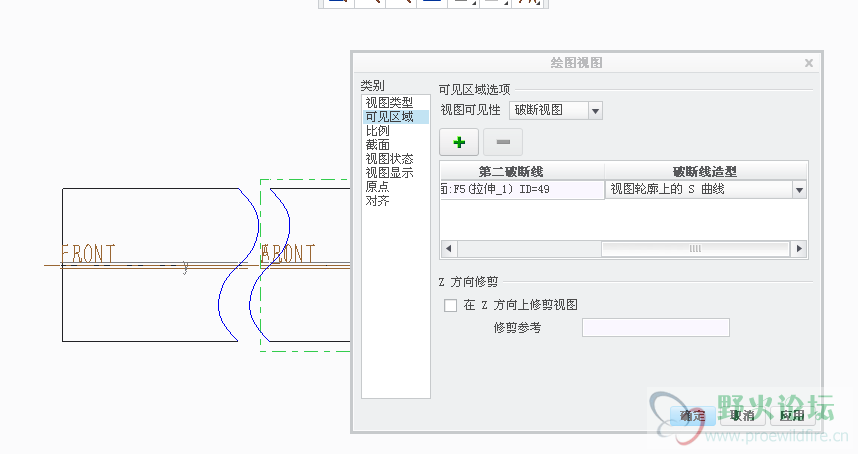Click the 取消 button

pos(743,416)
